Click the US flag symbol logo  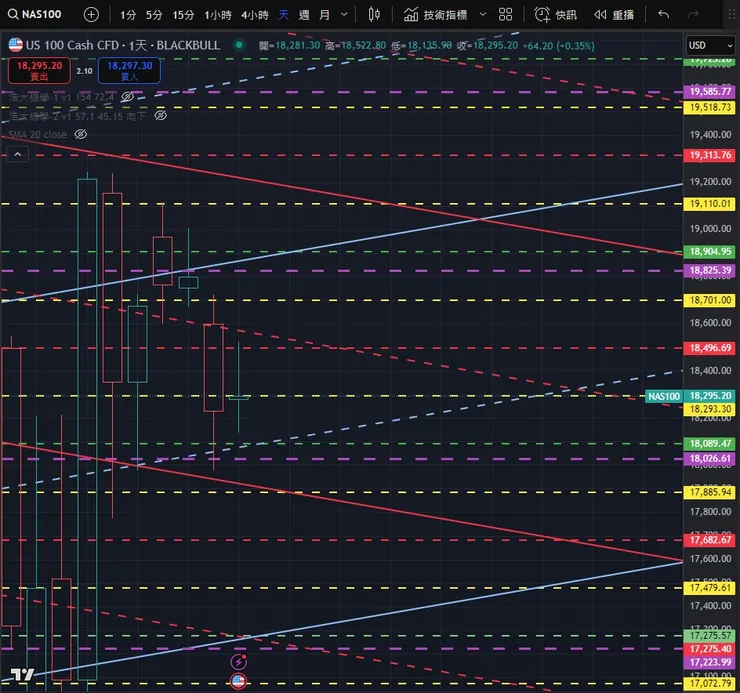[x=16, y=45]
